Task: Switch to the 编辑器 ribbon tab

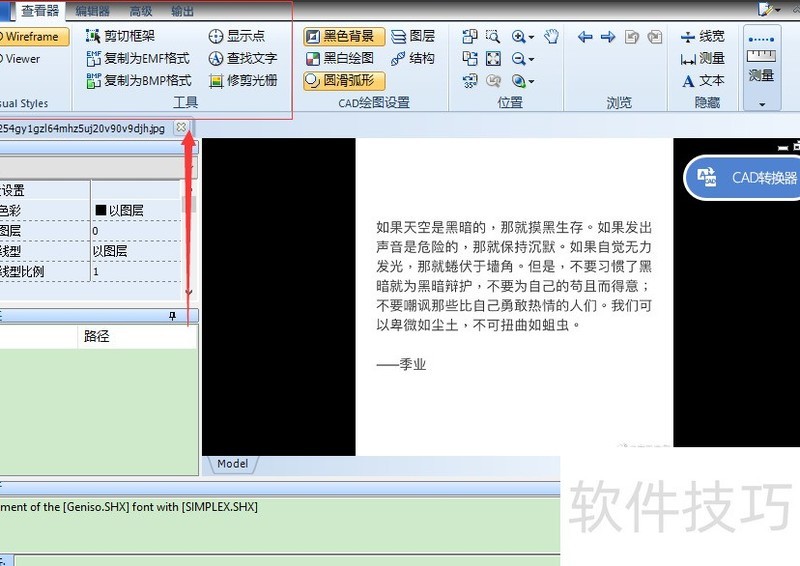Action: 92,11
